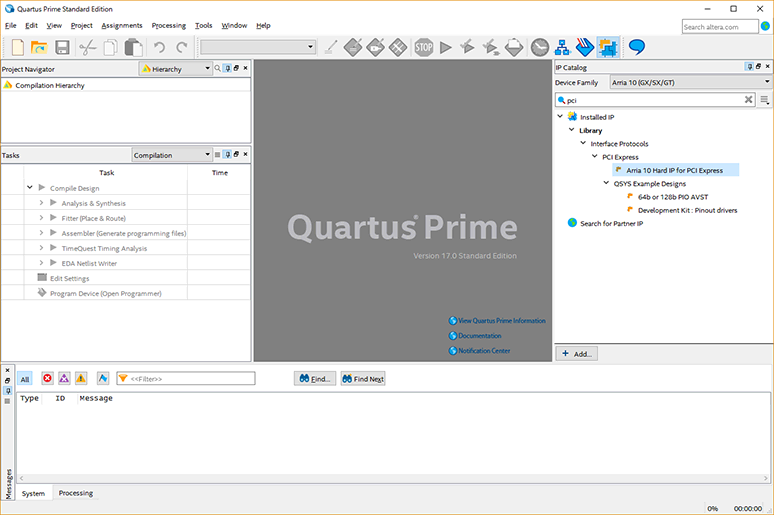Click the Assignment Editor pencil icon
Screen dimensions: 774x515
point(331,47)
